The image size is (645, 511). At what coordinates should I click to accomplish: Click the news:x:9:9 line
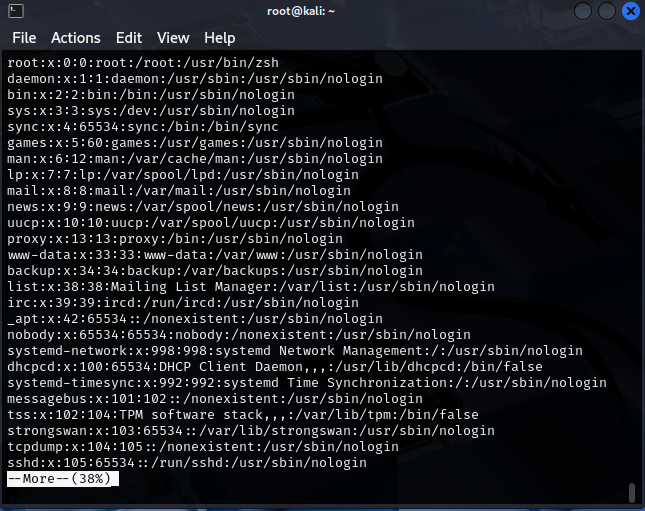click(203, 207)
